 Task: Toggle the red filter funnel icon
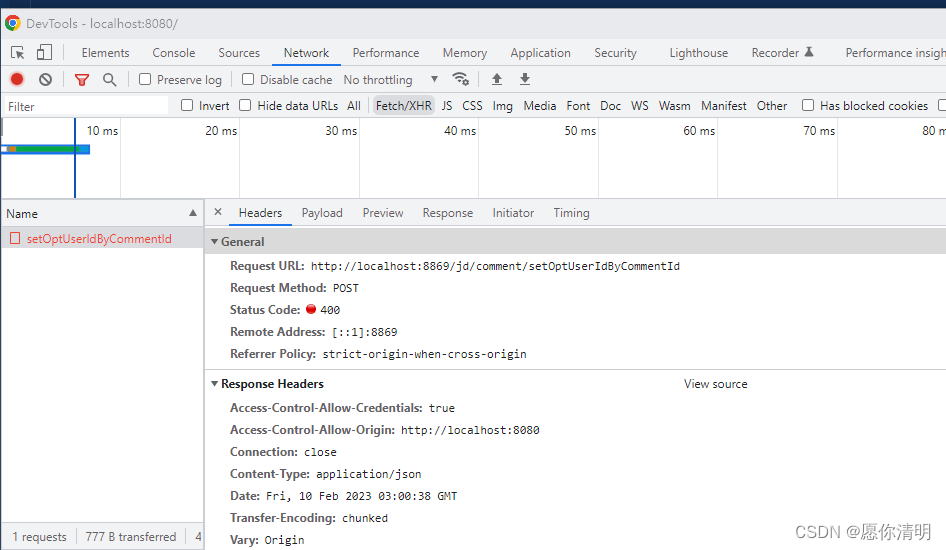pos(81,79)
